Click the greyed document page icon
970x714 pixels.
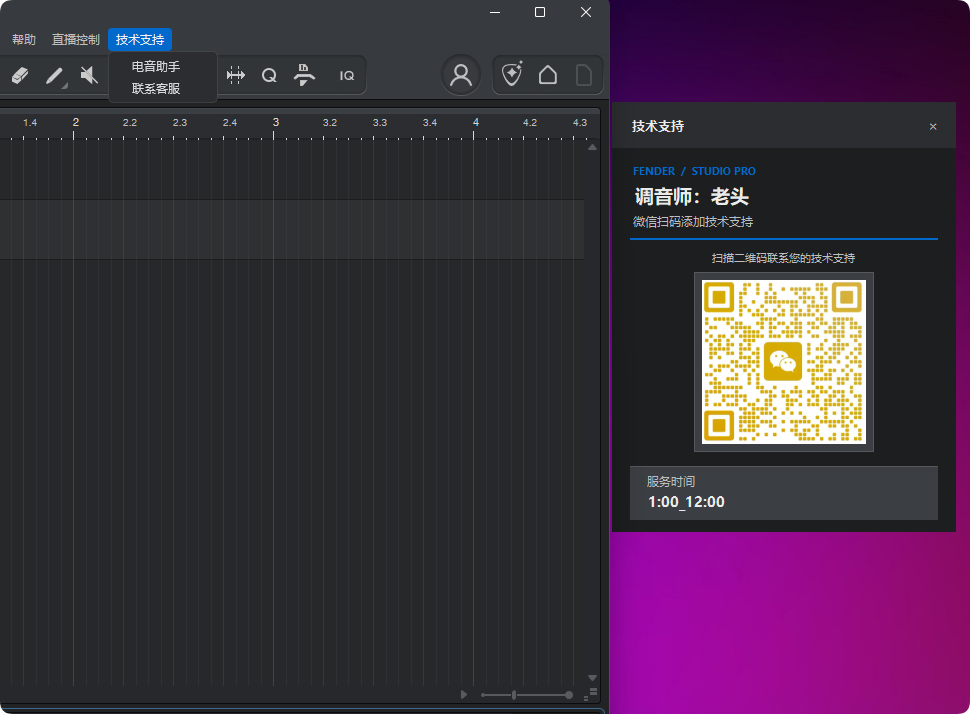(x=583, y=75)
